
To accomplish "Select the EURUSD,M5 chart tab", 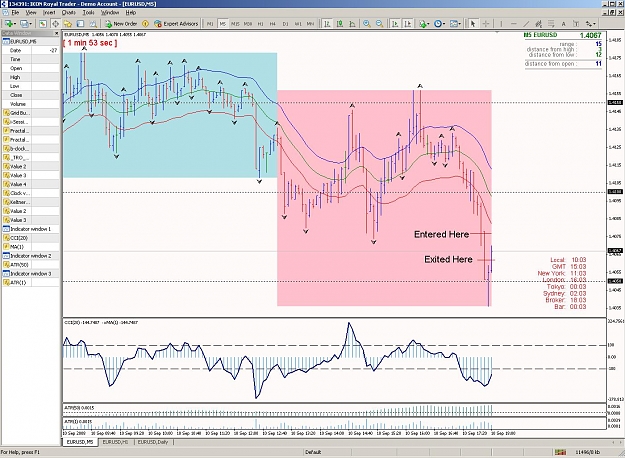I will (x=80, y=442).
